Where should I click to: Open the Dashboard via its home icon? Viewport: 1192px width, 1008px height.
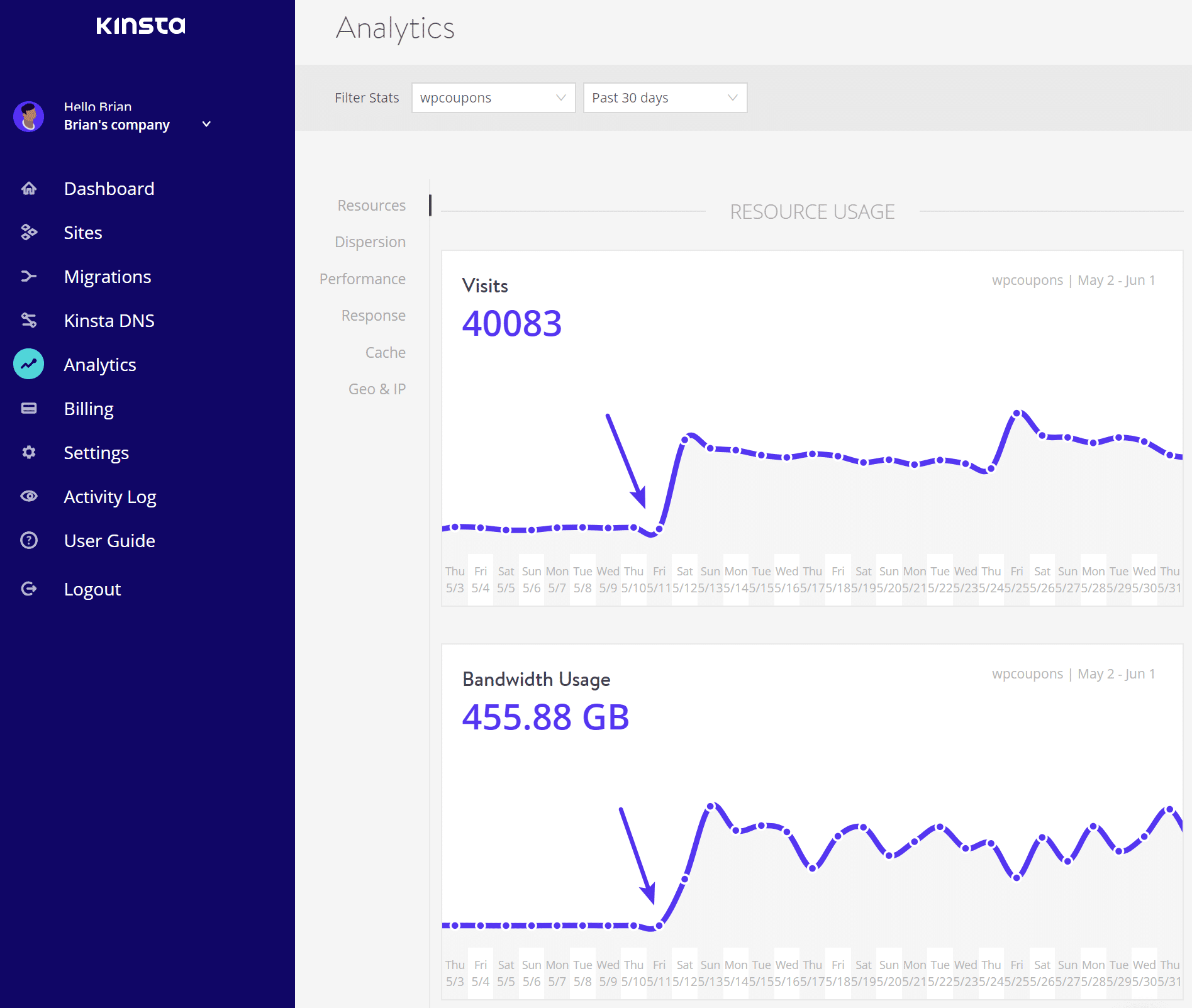point(28,188)
